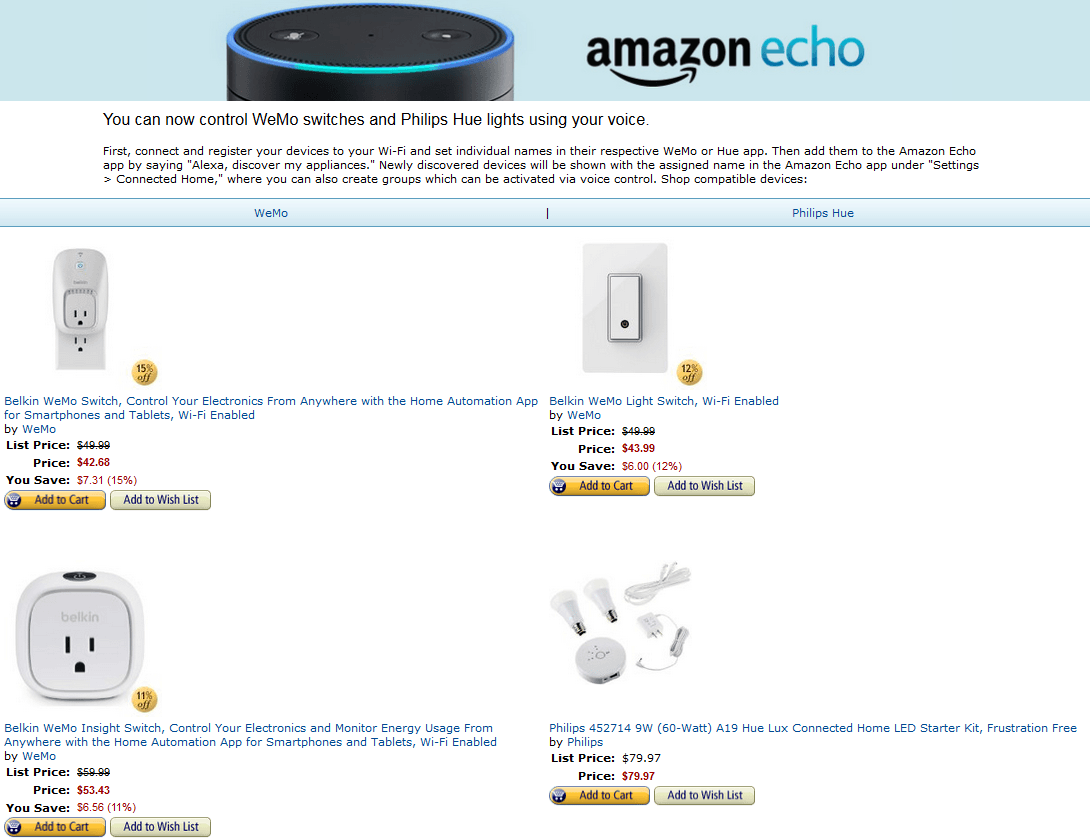Click the 11% off badge icon
The image size is (1090, 840).
pyautogui.click(x=145, y=699)
